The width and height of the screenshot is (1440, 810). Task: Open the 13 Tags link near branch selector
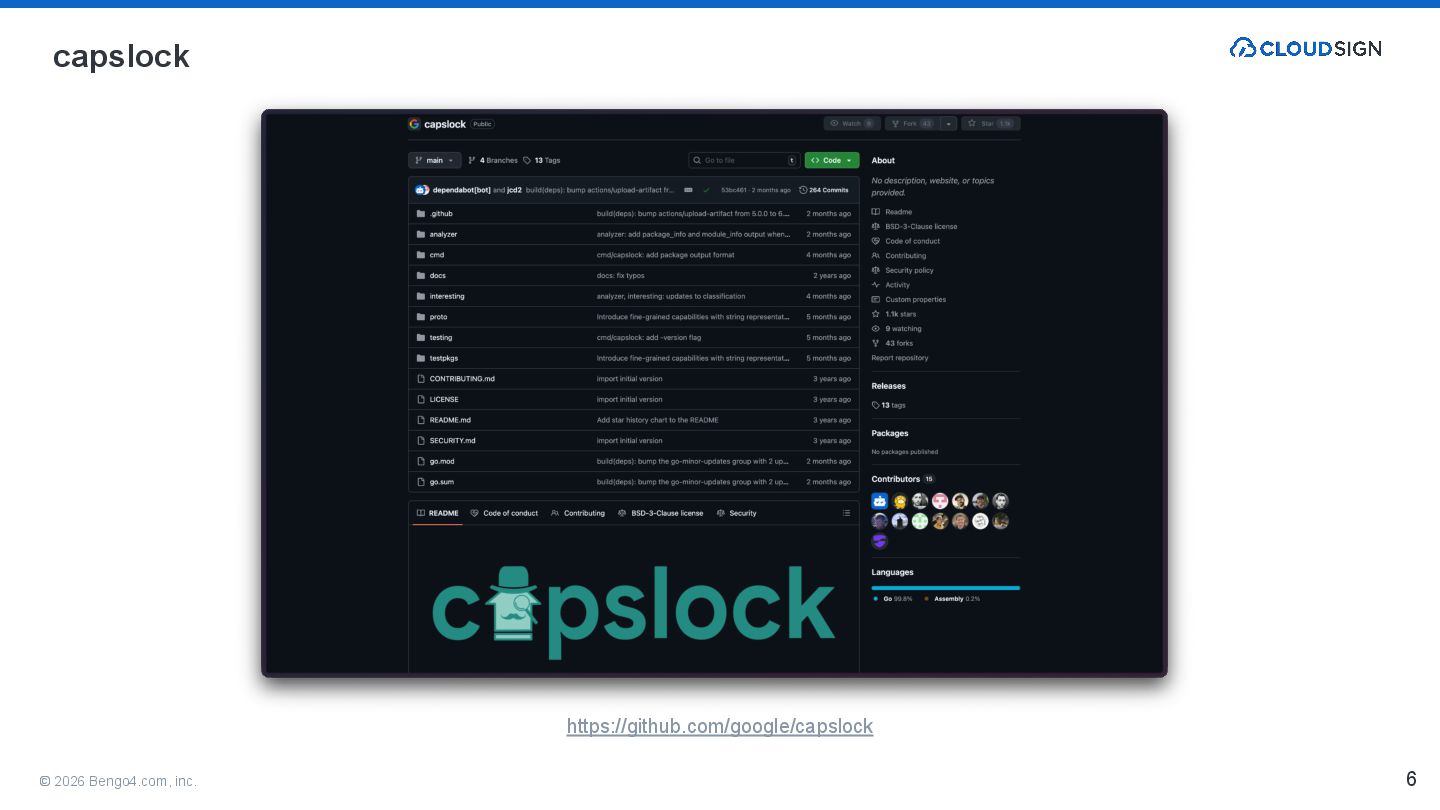[542, 160]
